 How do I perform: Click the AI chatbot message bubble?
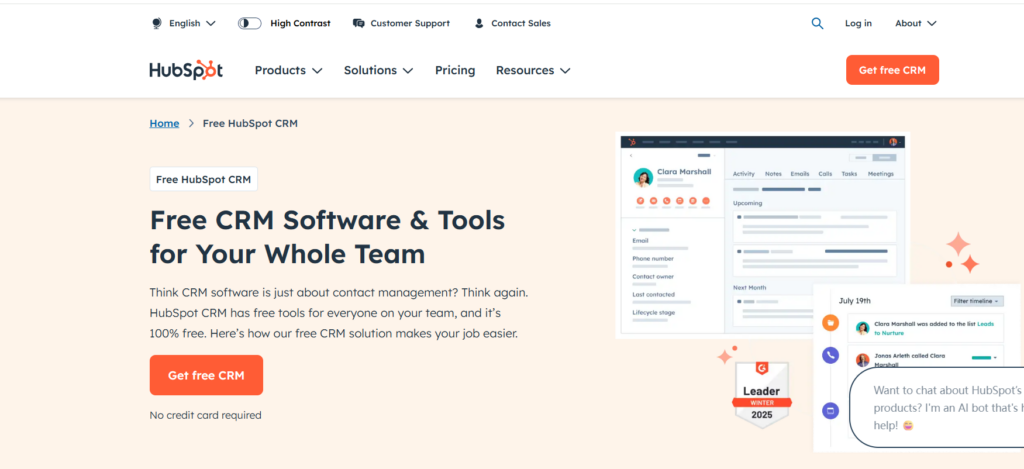(936, 407)
